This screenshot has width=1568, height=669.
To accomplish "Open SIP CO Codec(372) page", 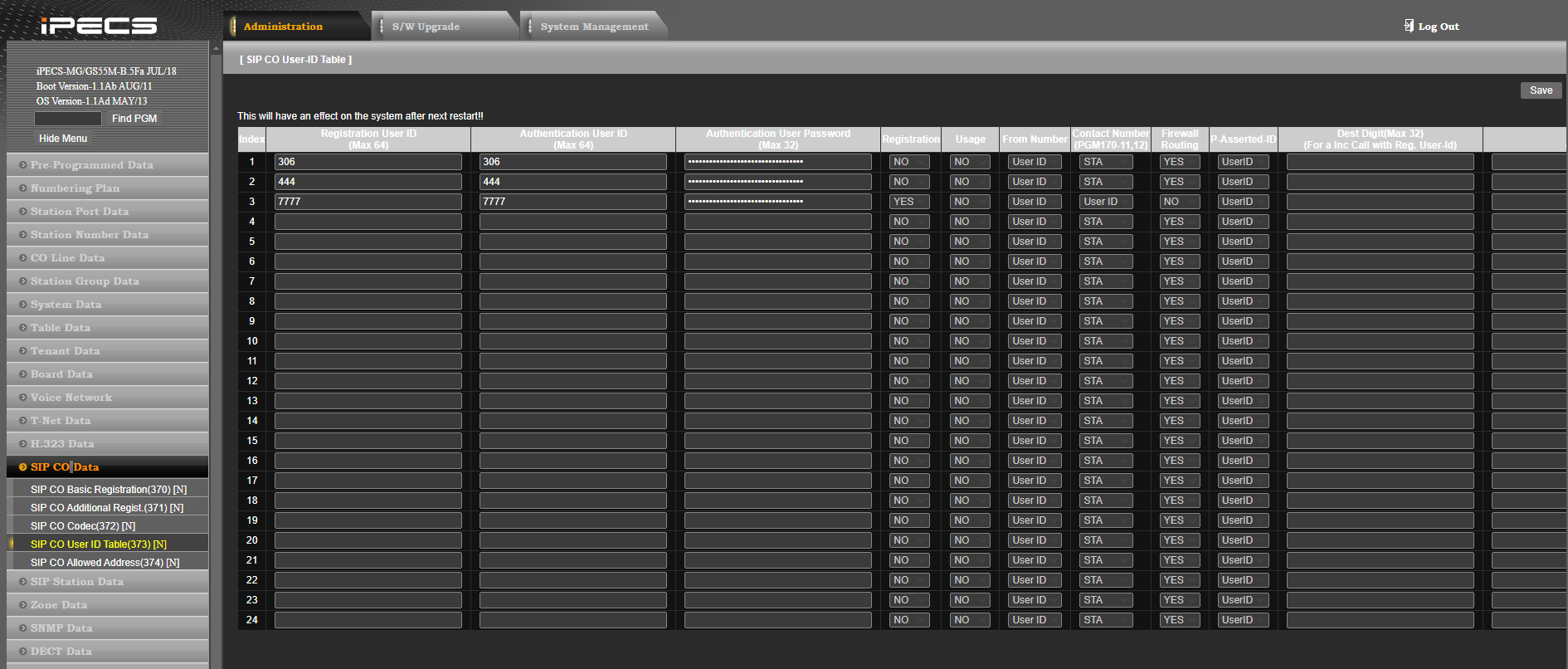I will (x=83, y=526).
